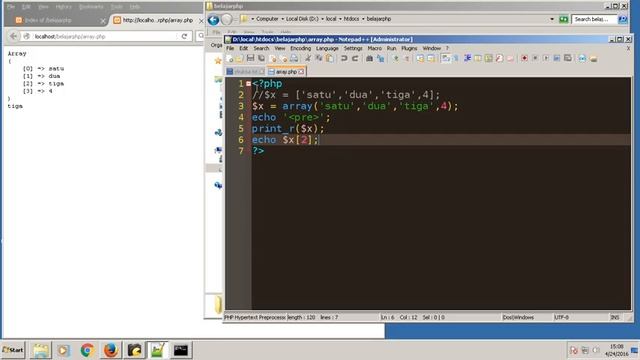
Task: Close the array.php Firefox tab
Action: coord(201,20)
